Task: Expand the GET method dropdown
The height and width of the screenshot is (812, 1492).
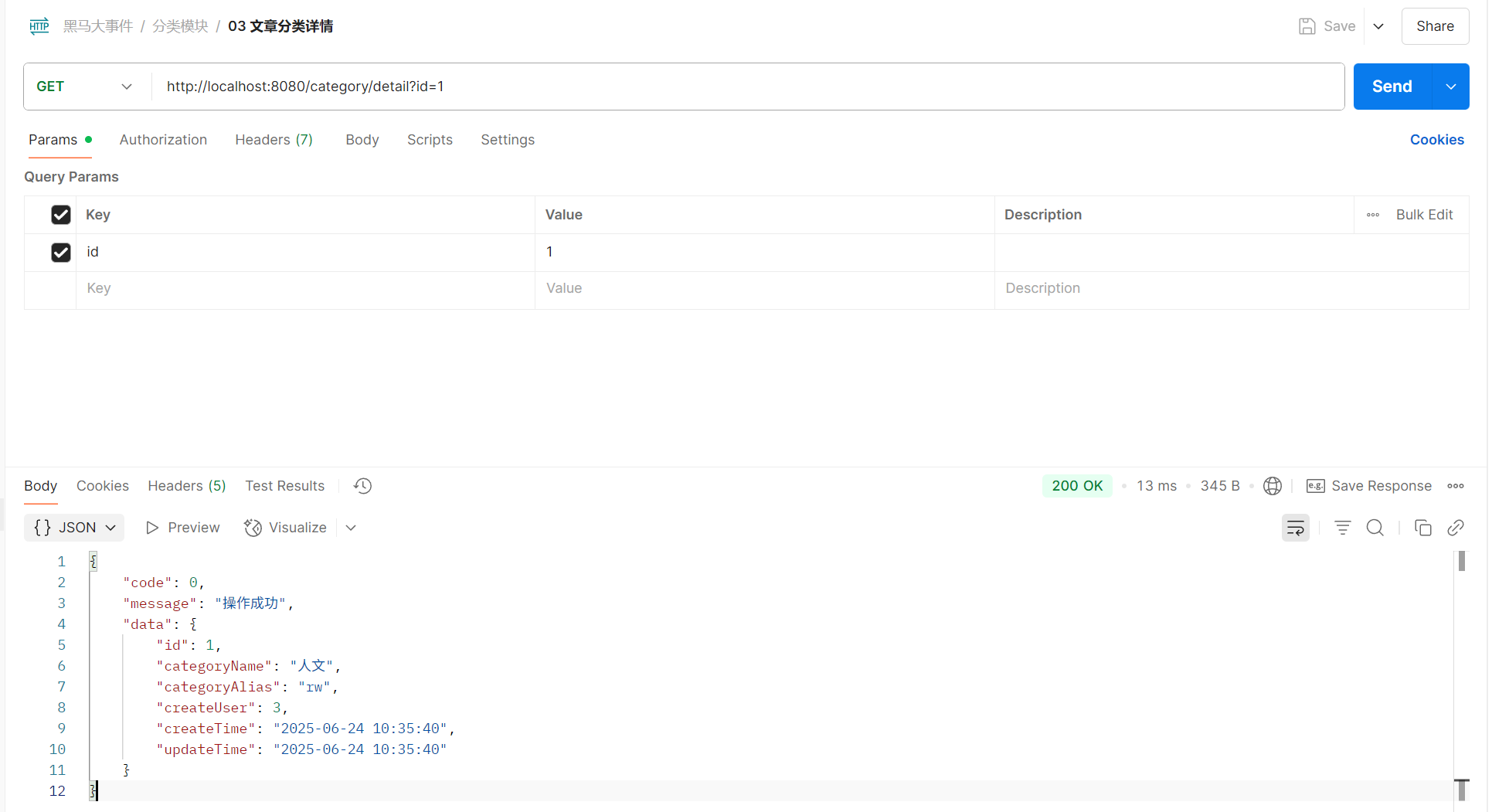Action: (85, 87)
